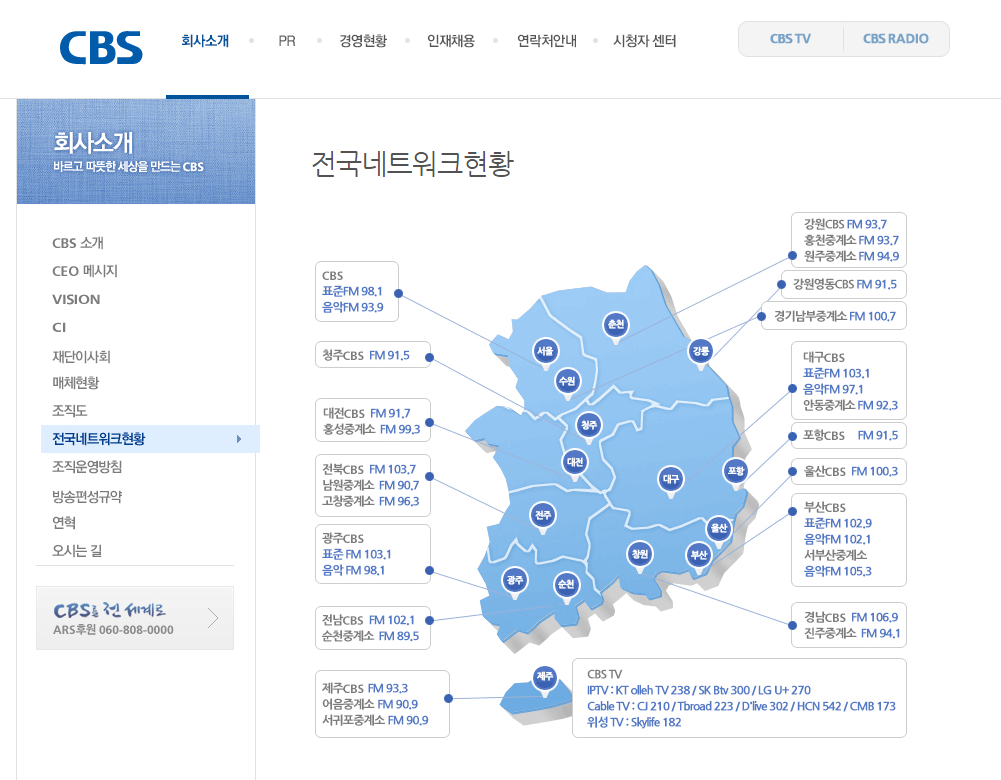Open CI sidebar page
Screen dimensions: 1001x780
59,327
